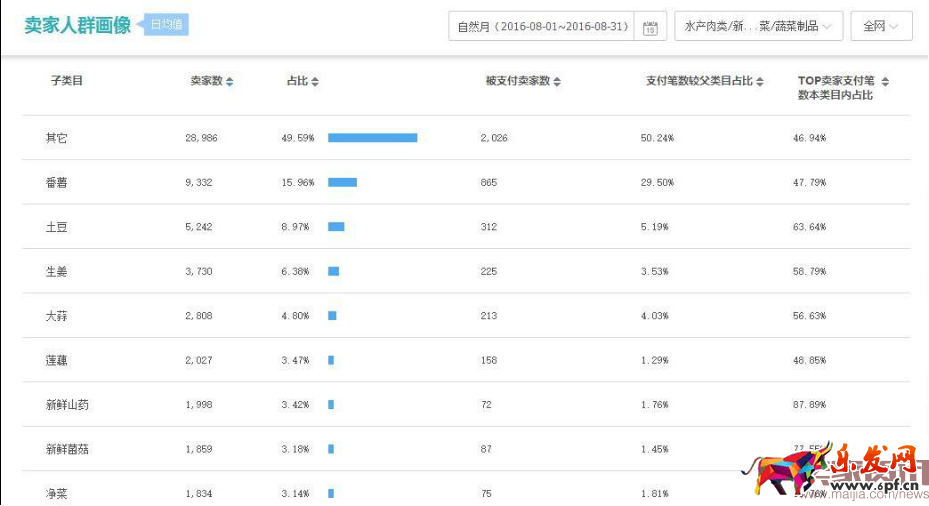Click the 子类目 column header
This screenshot has width=929, height=506.
[66, 81]
